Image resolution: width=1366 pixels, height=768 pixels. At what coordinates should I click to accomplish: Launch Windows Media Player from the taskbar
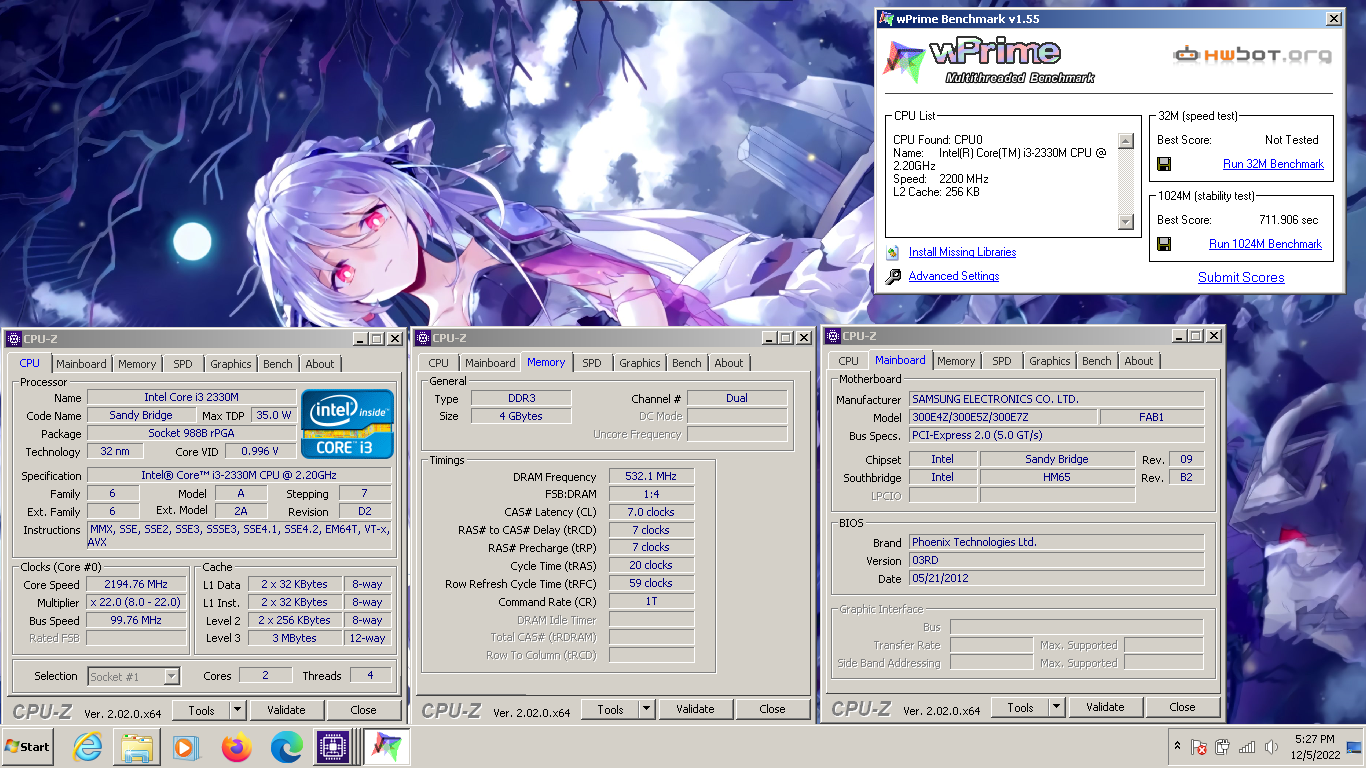tap(185, 747)
